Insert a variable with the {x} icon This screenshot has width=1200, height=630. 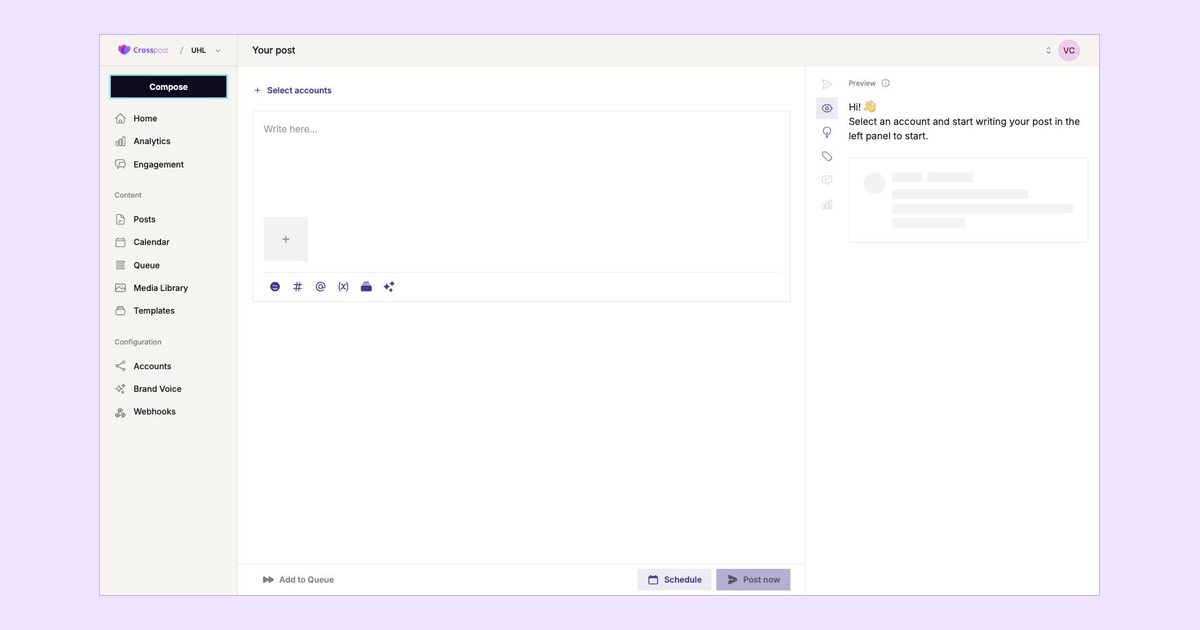(x=343, y=286)
